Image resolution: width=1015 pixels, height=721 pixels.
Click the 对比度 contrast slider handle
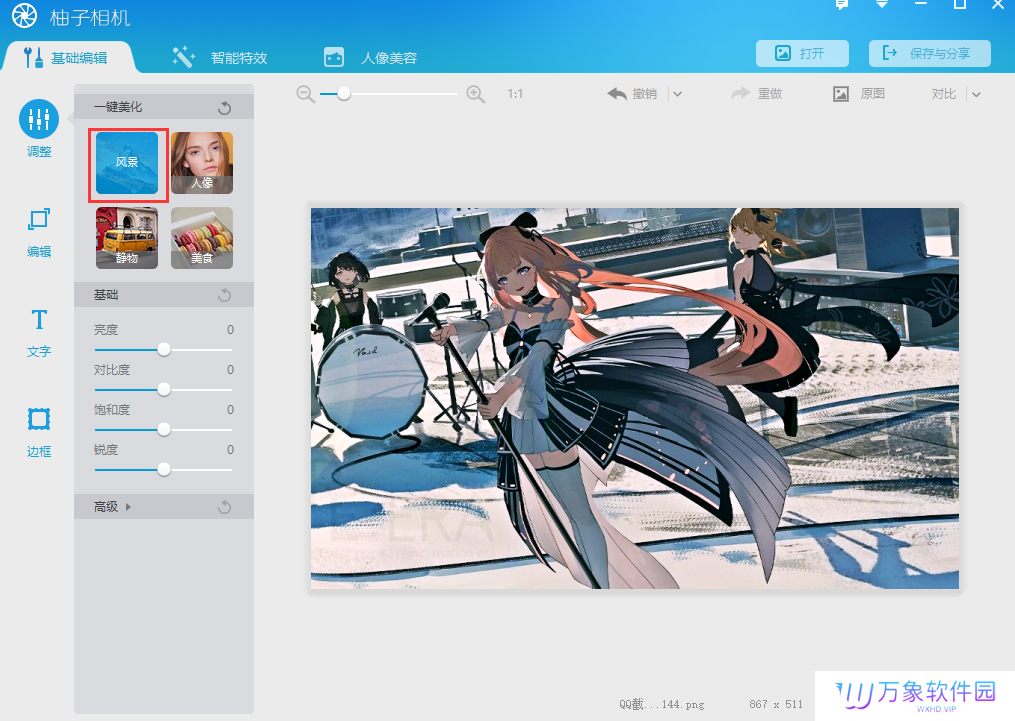(164, 390)
